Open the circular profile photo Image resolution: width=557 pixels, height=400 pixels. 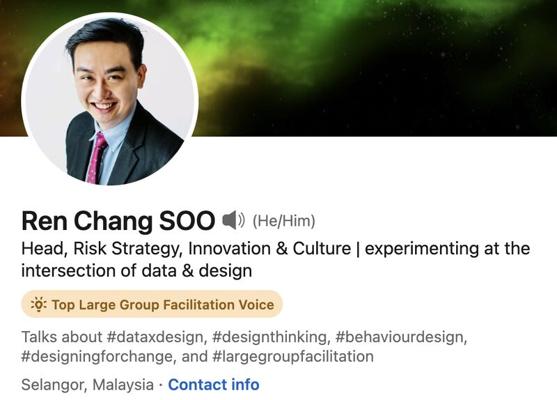(110, 101)
